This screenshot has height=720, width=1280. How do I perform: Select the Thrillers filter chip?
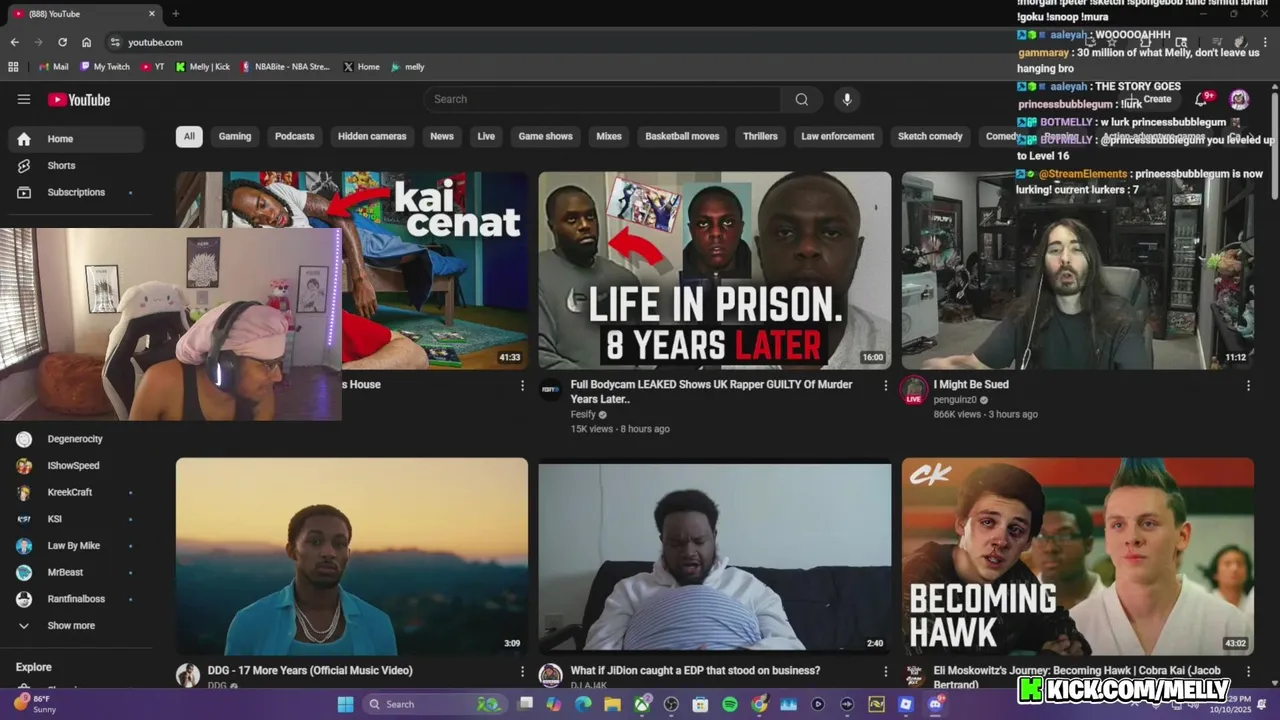coord(760,136)
